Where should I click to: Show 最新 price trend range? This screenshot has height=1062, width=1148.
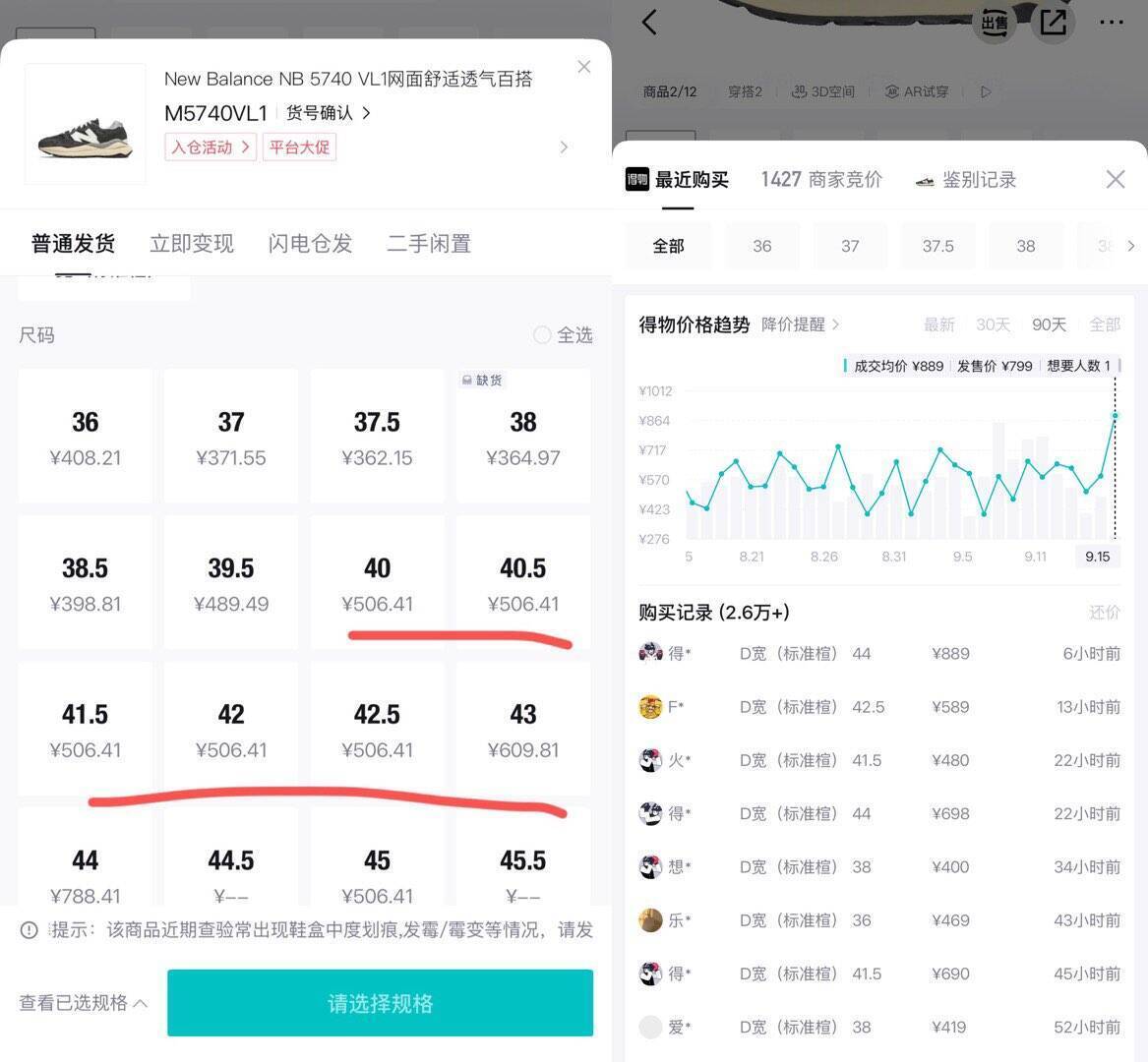click(x=939, y=324)
